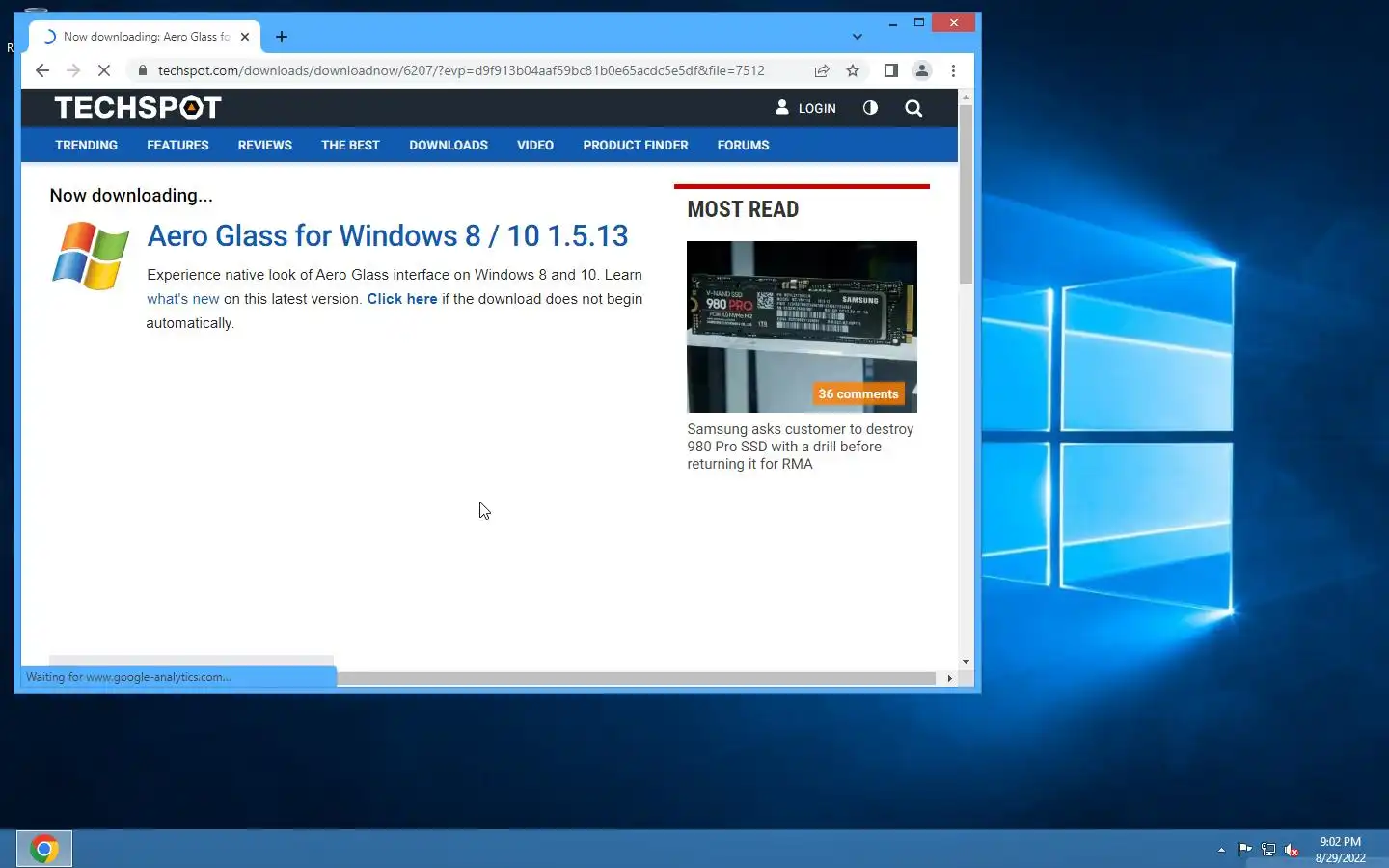Bookmark this page with star icon
The image size is (1389, 868).
click(x=853, y=70)
